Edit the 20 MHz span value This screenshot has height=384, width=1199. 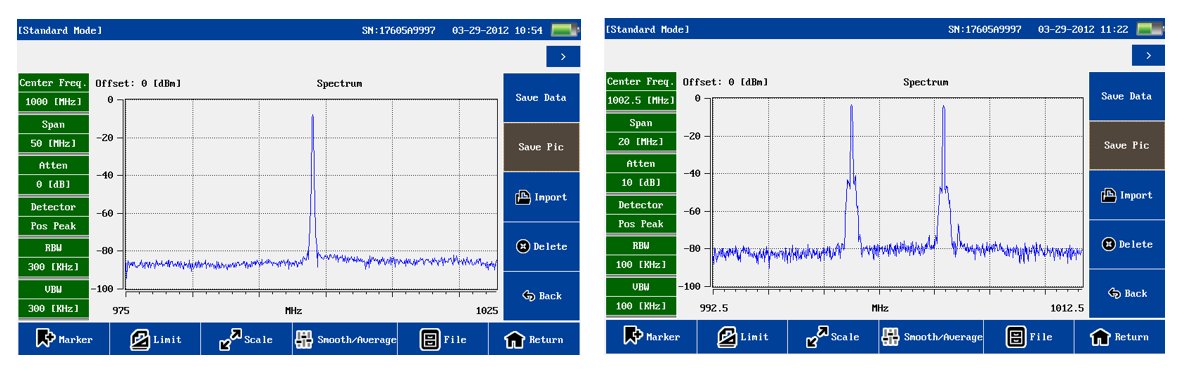641,142
